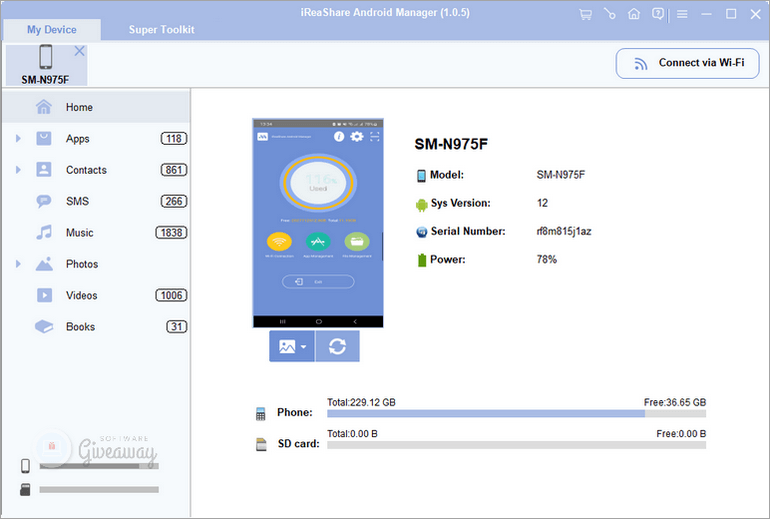Screen dimensions: 770x519
Task: Click the key-shaped register icon
Action: tap(609, 14)
